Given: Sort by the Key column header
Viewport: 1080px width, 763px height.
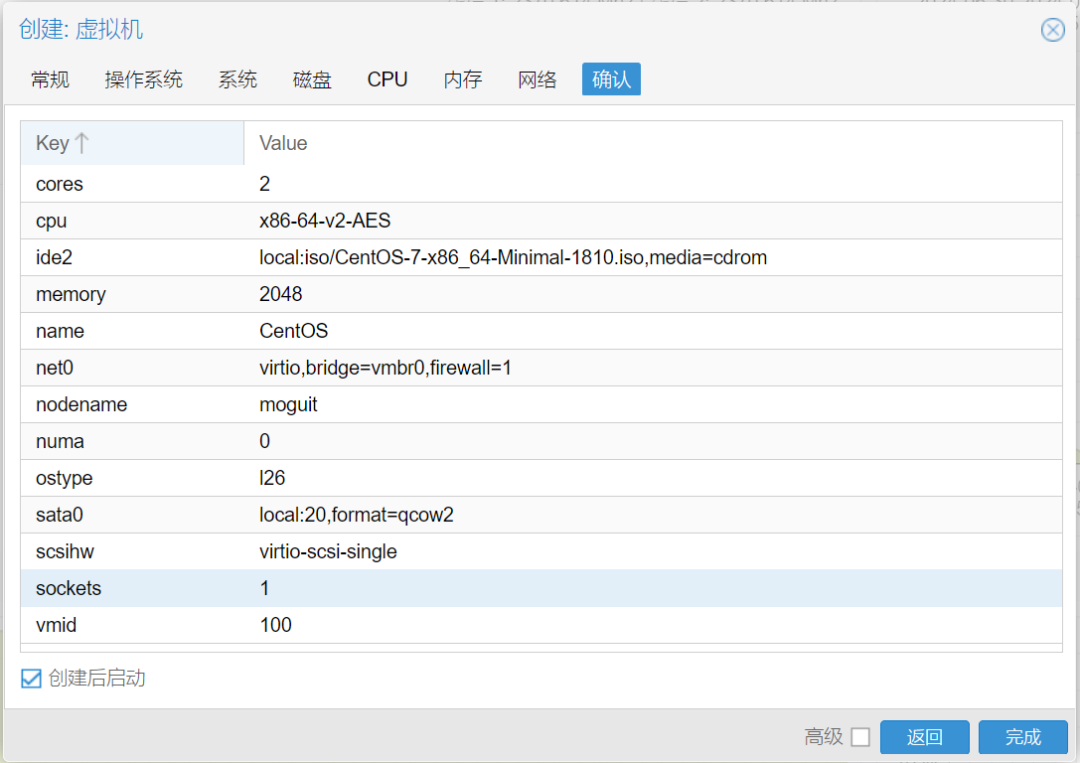Looking at the screenshot, I should click(x=132, y=143).
